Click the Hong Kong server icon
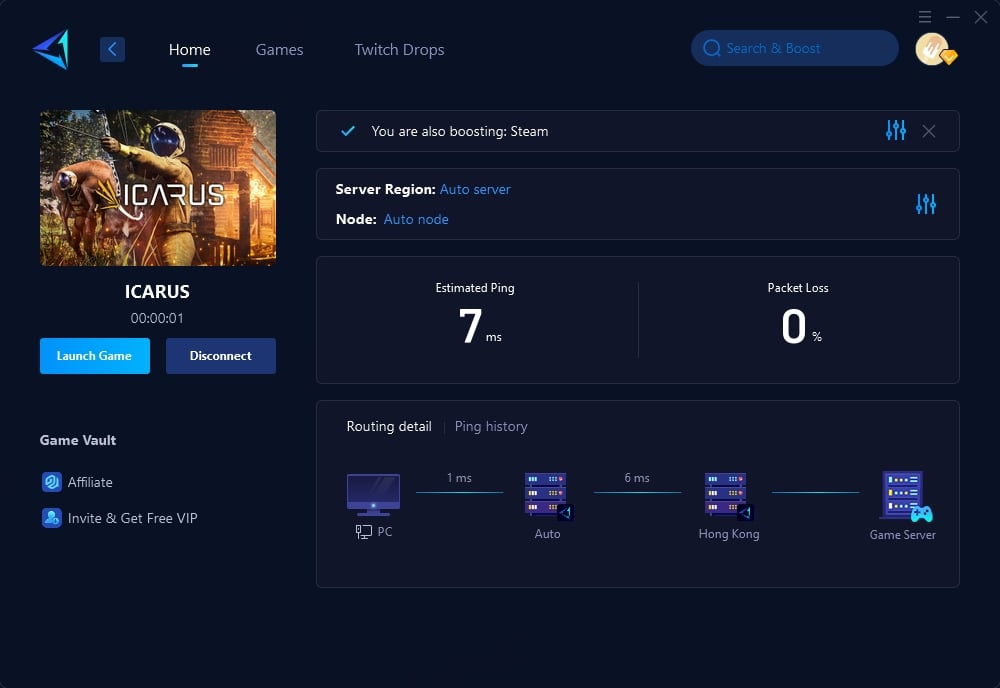 coord(728,496)
